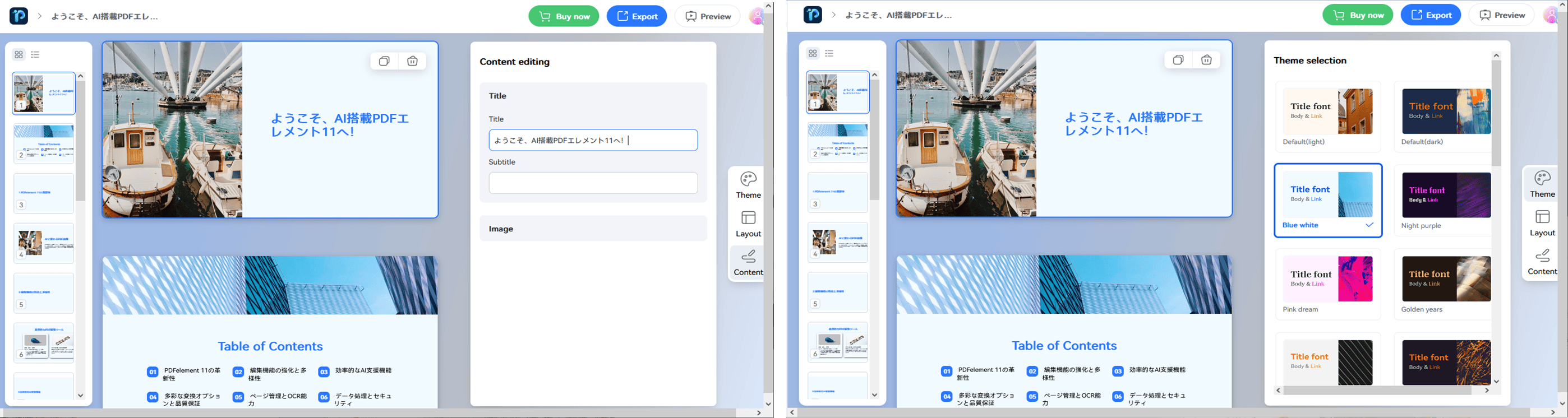Select the Default(dark) theme
Viewport: 1568px width, 418px height.
(x=1442, y=117)
